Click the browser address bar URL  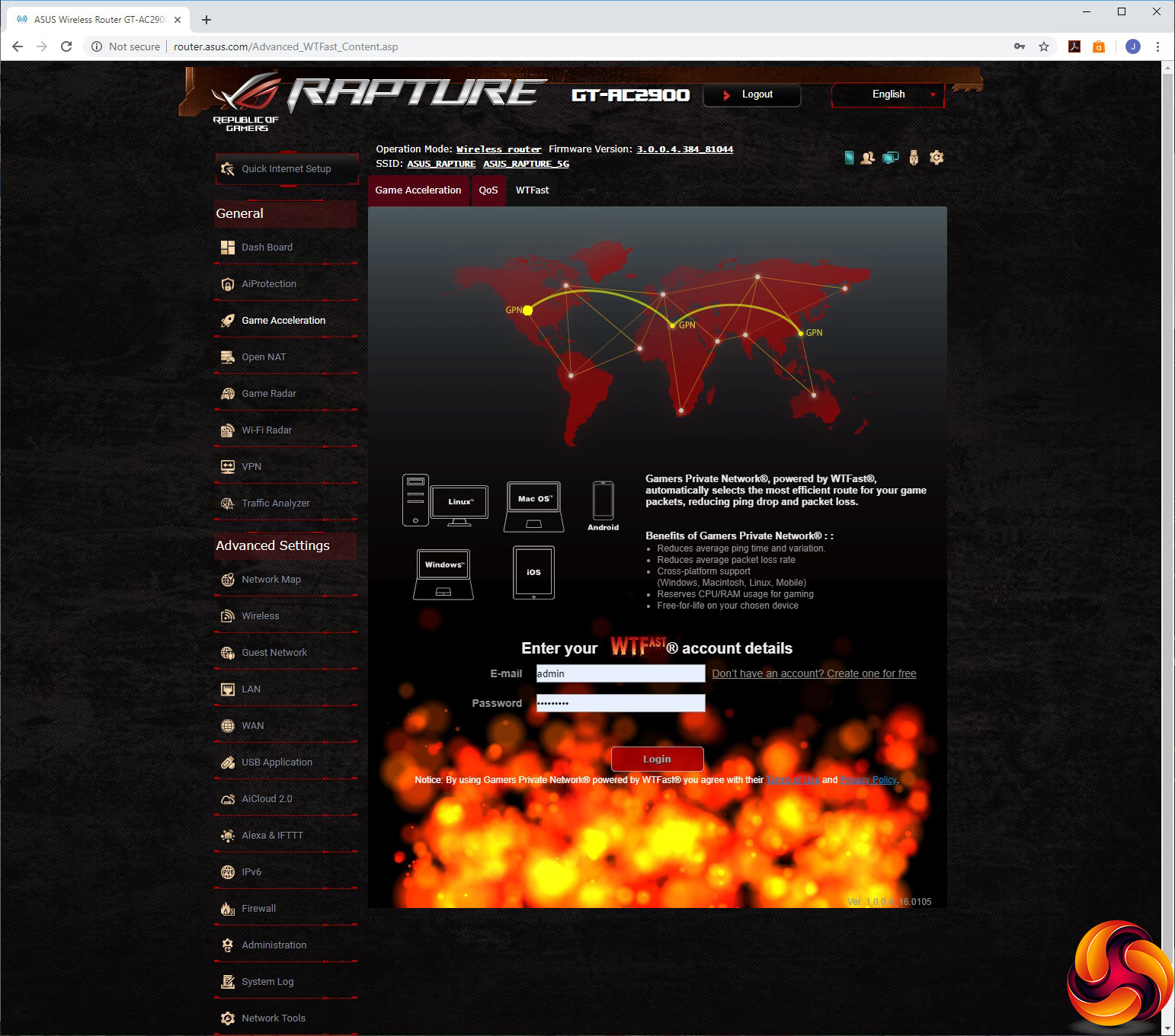(286, 46)
